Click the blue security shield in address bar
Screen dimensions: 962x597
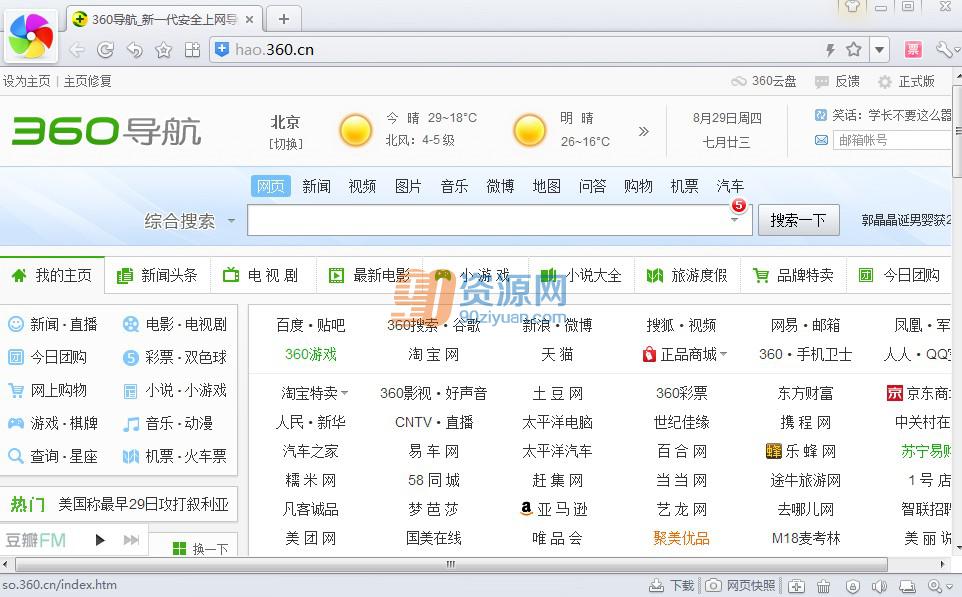pyautogui.click(x=222, y=49)
